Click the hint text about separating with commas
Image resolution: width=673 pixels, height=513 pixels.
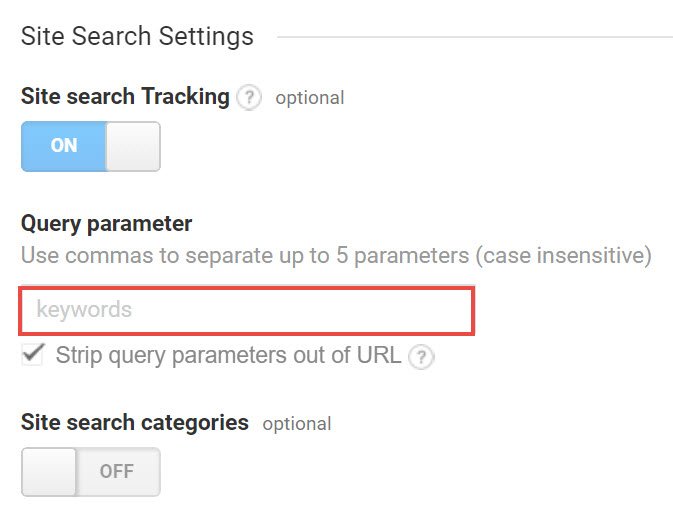[336, 255]
